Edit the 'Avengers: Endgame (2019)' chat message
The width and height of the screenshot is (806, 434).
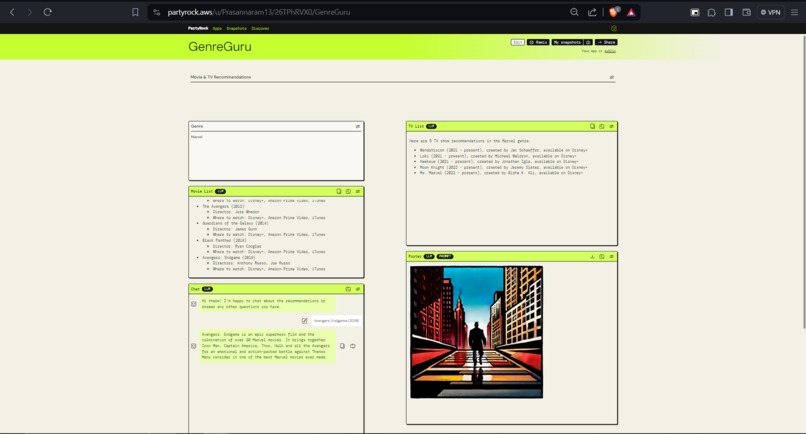[304, 321]
